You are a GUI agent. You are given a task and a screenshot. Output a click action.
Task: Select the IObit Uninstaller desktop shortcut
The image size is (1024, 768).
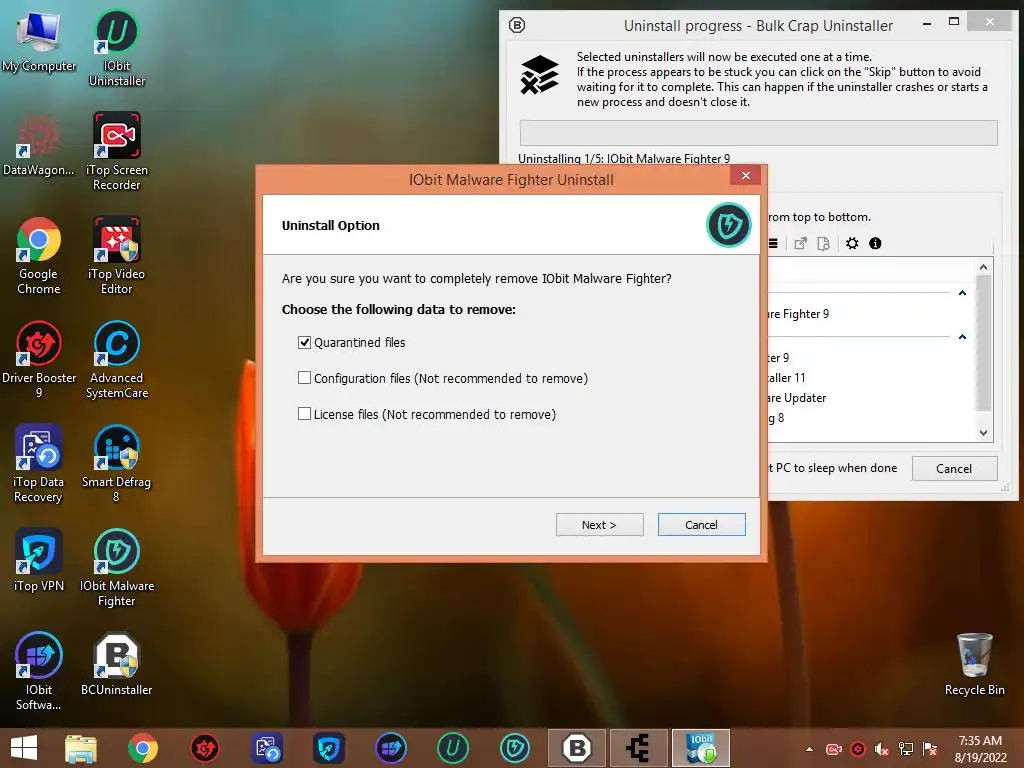[117, 48]
